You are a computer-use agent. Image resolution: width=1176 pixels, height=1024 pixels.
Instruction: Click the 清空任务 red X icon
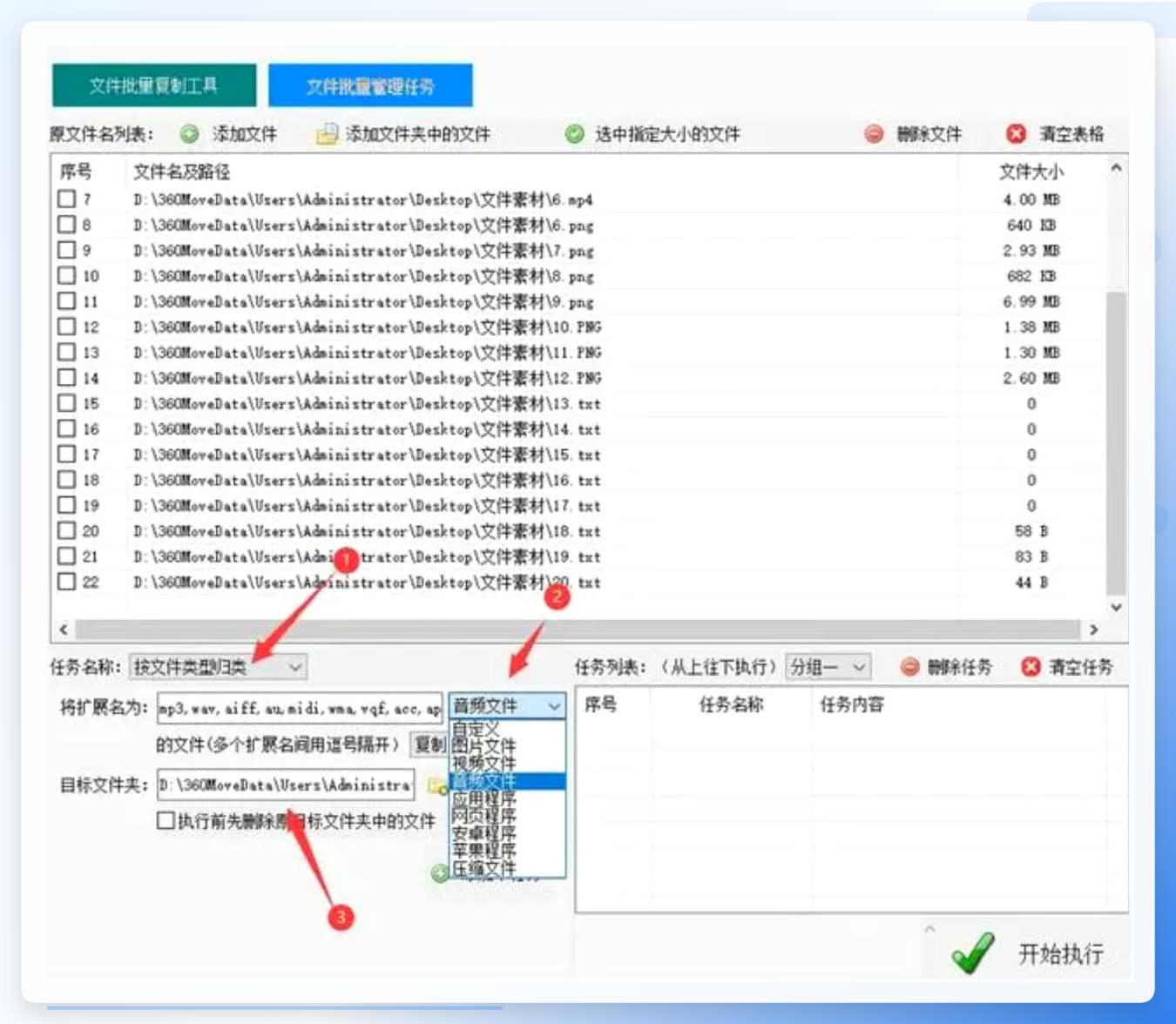click(x=1031, y=667)
